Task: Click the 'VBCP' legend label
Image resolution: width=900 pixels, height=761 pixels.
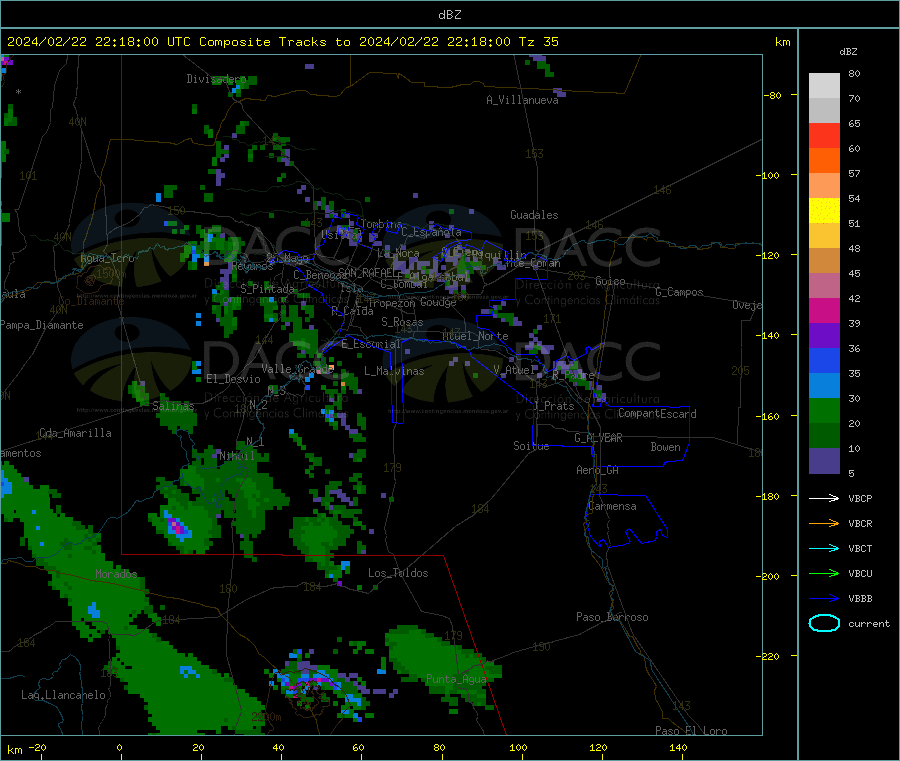Action: click(x=860, y=498)
